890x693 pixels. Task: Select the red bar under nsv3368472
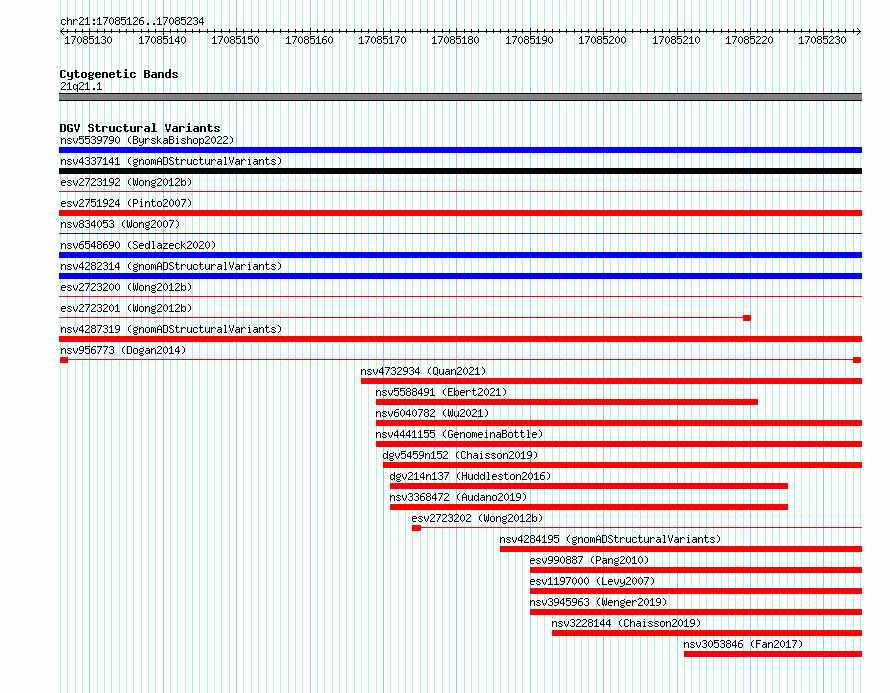(x=589, y=507)
